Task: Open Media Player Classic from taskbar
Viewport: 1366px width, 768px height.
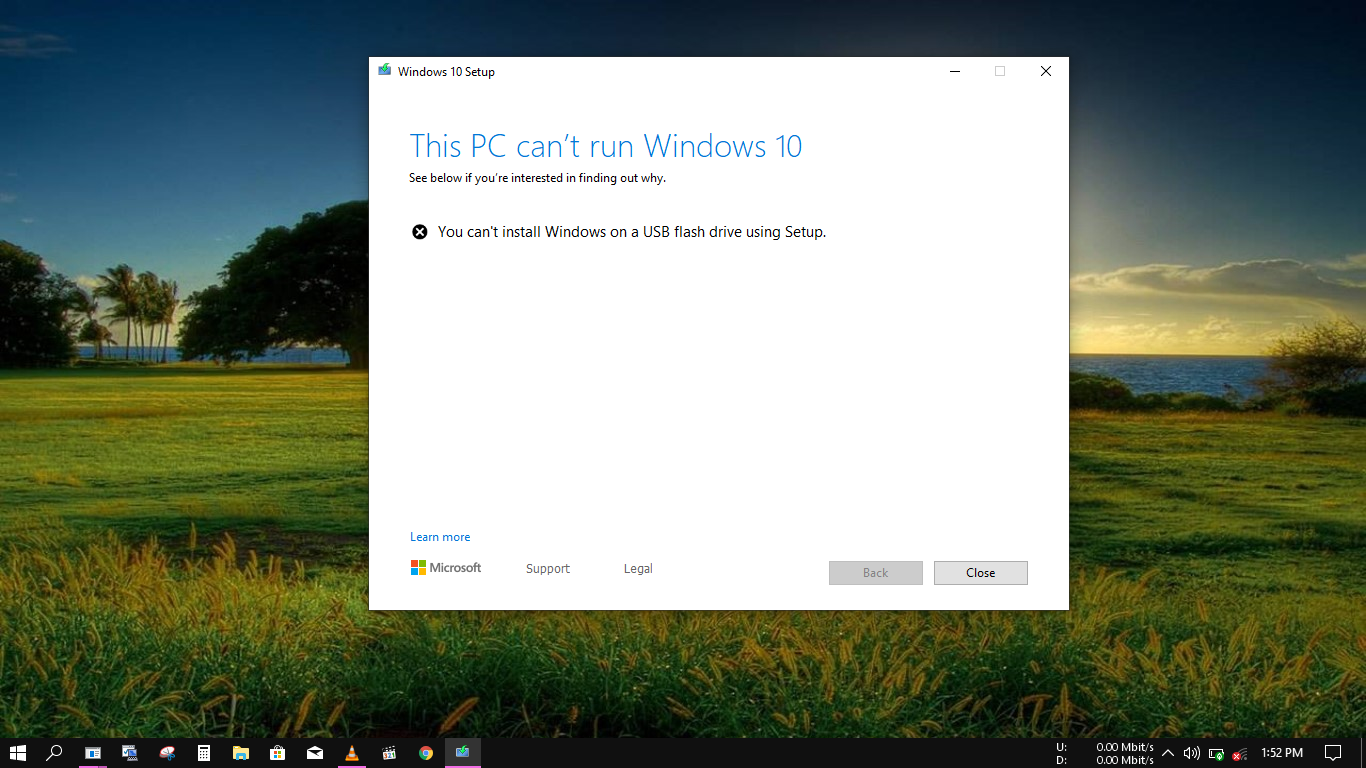Action: pyautogui.click(x=389, y=753)
